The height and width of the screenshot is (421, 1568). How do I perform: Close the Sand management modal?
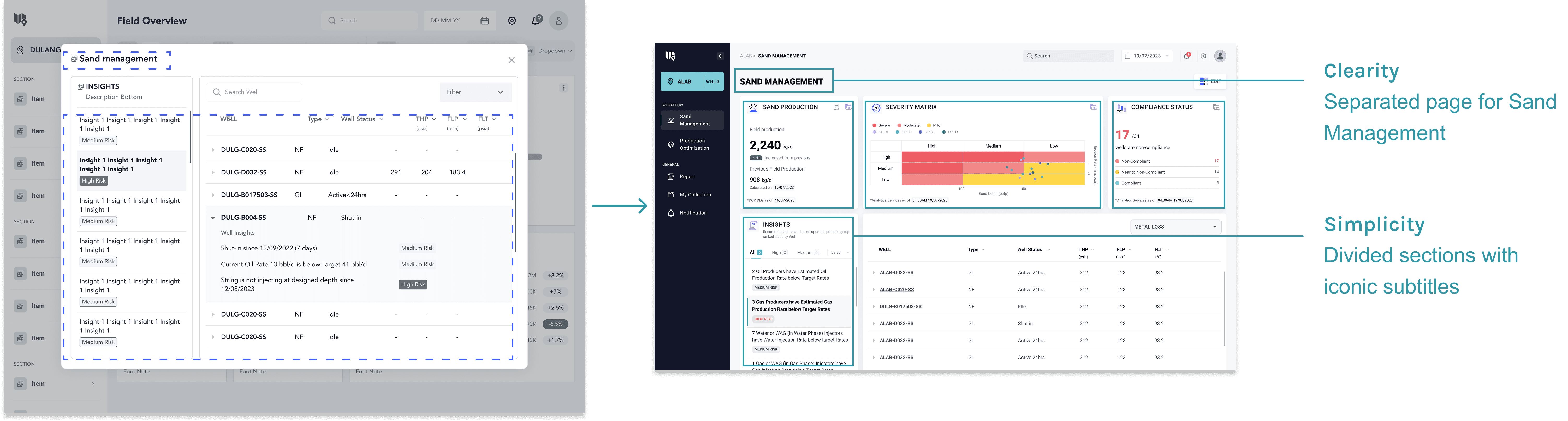pos(511,60)
